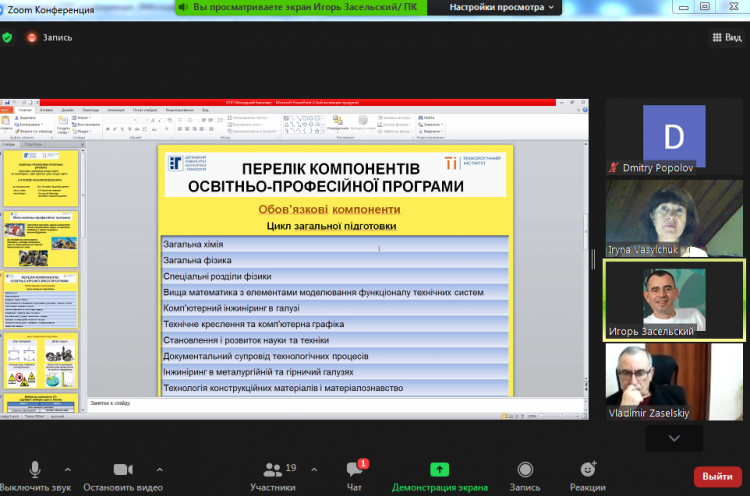Click the green encryption shield icon
This screenshot has width=750, height=496.
pos(8,38)
